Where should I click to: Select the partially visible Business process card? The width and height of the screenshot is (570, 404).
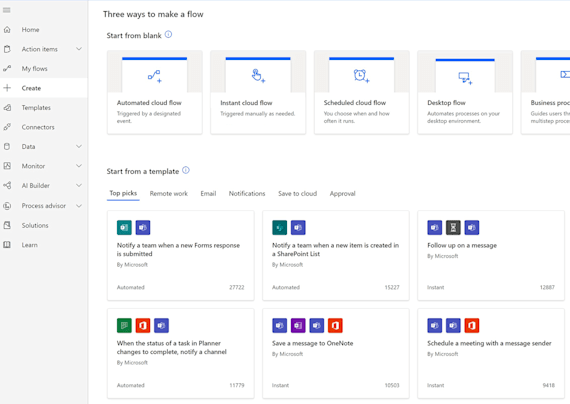point(546,92)
